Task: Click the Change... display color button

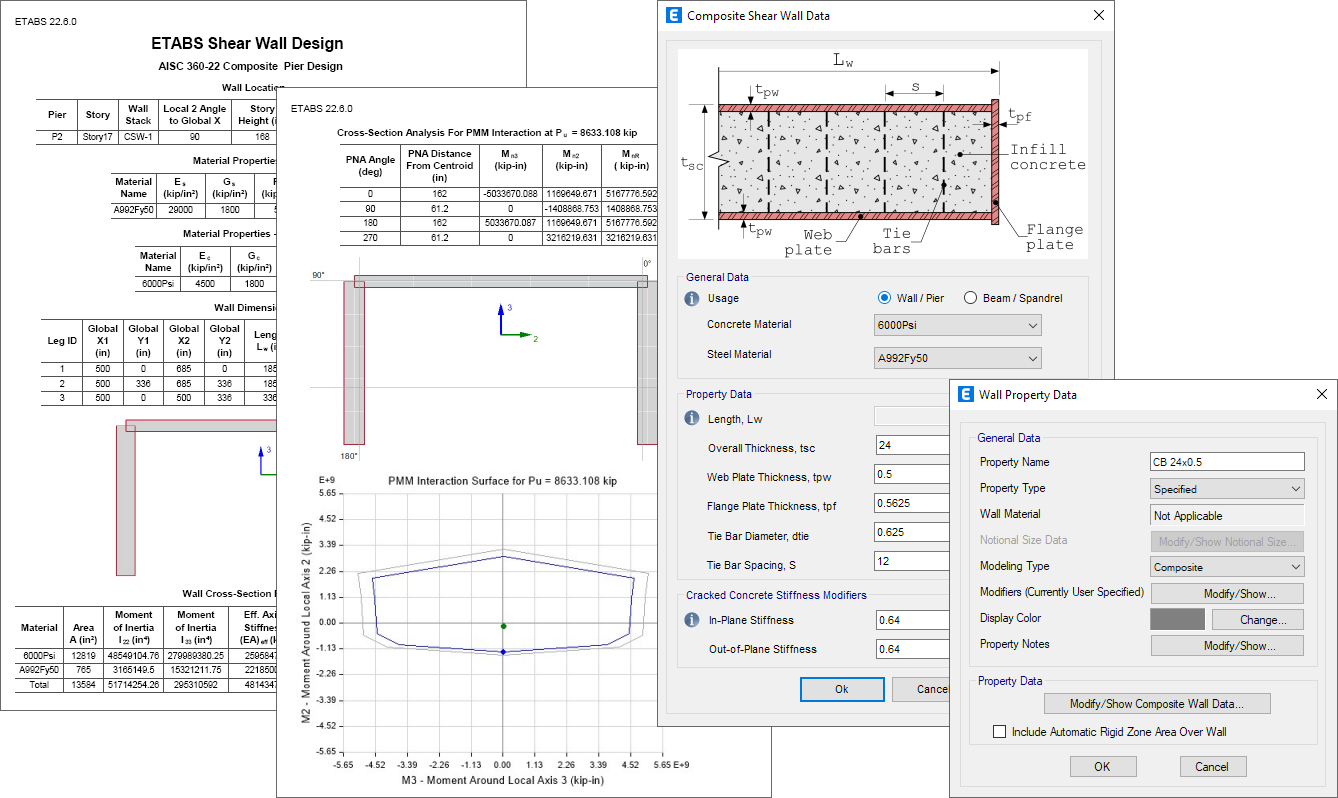Action: coord(1257,620)
